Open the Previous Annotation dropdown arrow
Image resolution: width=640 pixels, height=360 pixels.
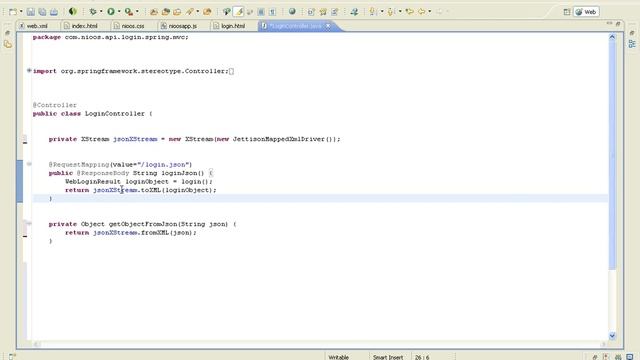click(400, 12)
